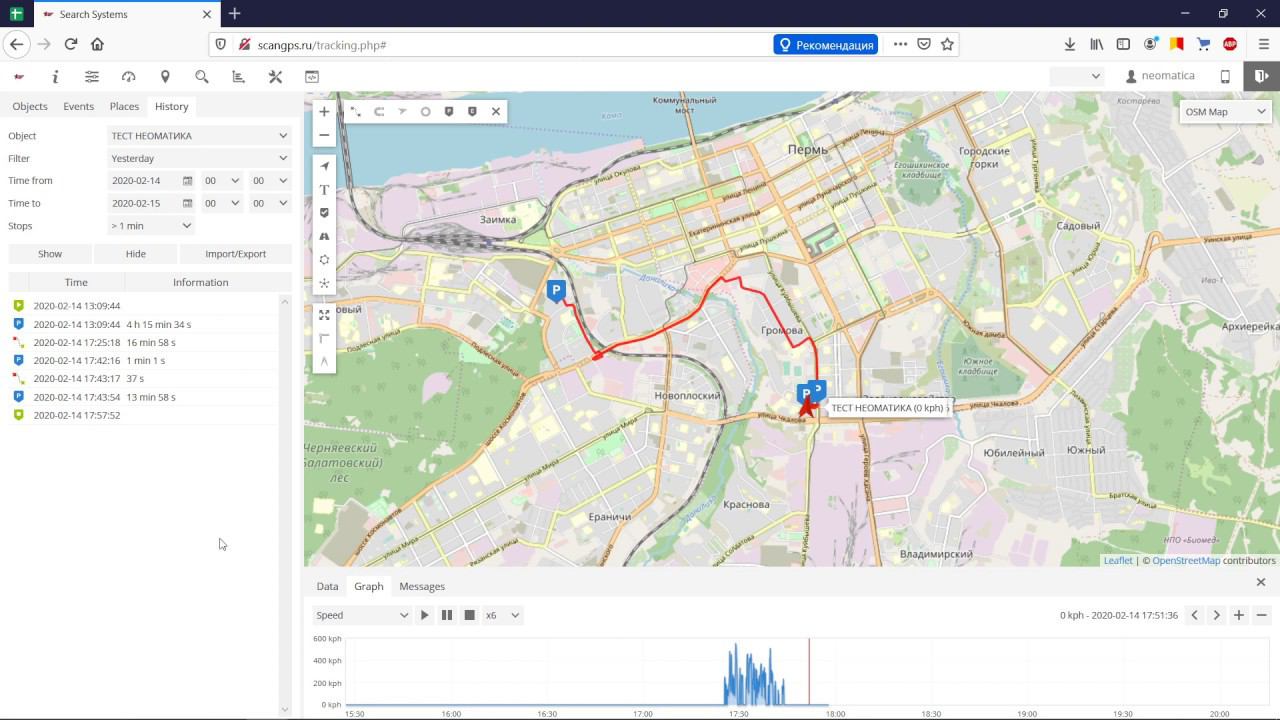Click the location pin toolbar icon

165,76
